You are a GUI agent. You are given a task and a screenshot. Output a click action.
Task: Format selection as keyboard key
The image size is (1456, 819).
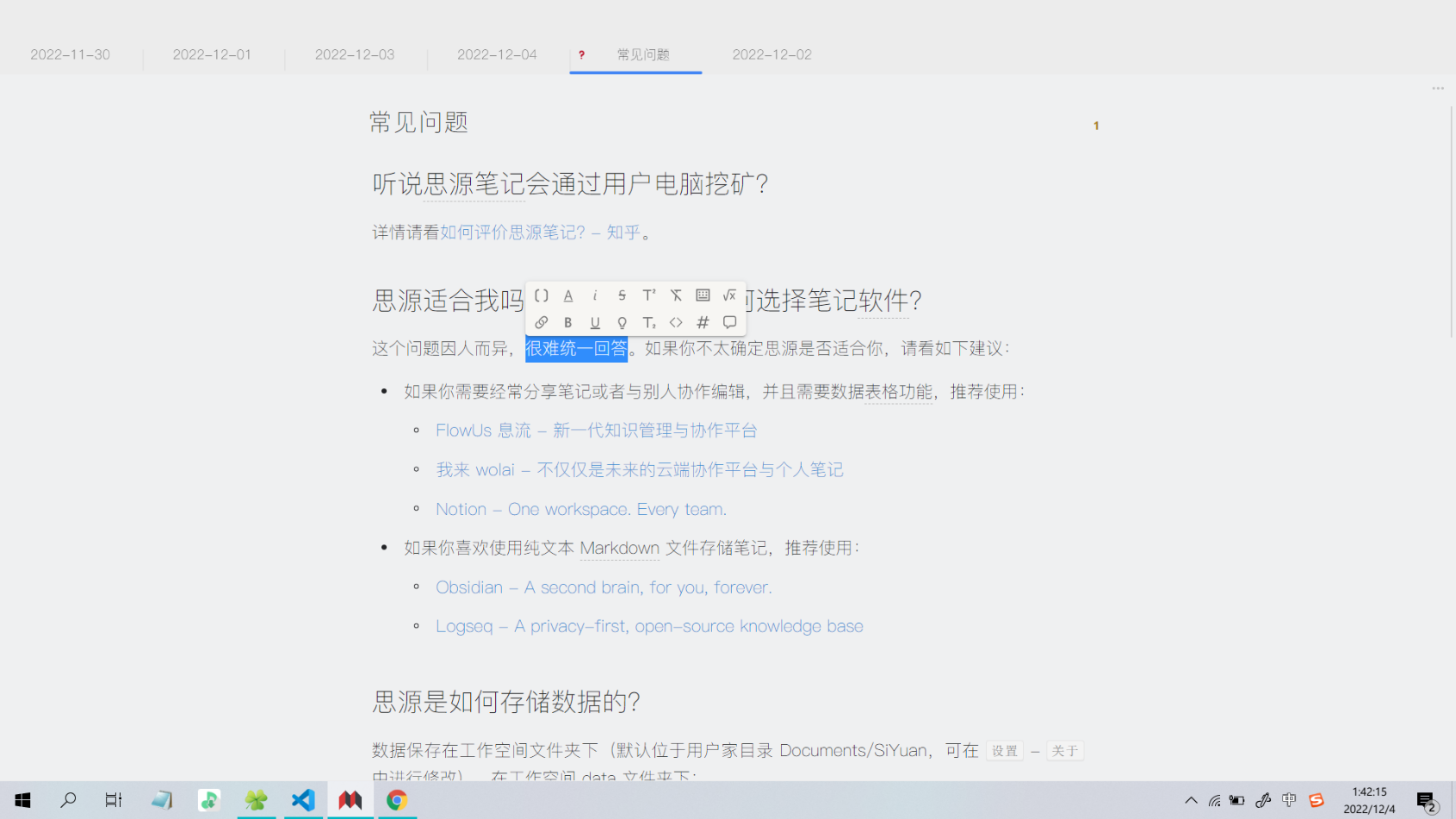point(703,295)
